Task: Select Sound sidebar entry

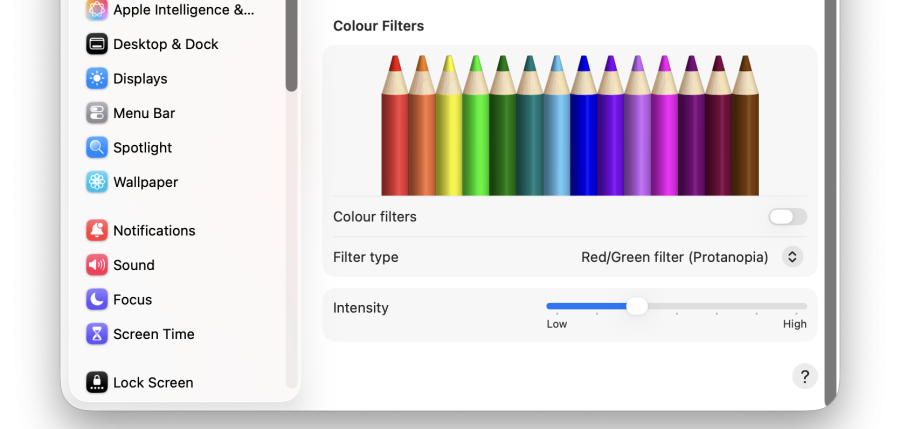Action: [x=134, y=265]
